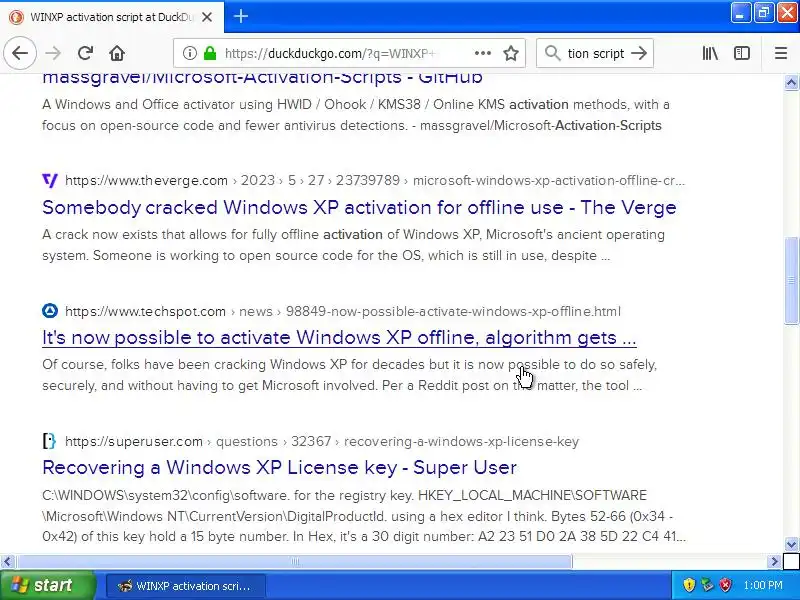Click the horizontal scrollbar thumb
Screen dimensions: 800x600
294,562
